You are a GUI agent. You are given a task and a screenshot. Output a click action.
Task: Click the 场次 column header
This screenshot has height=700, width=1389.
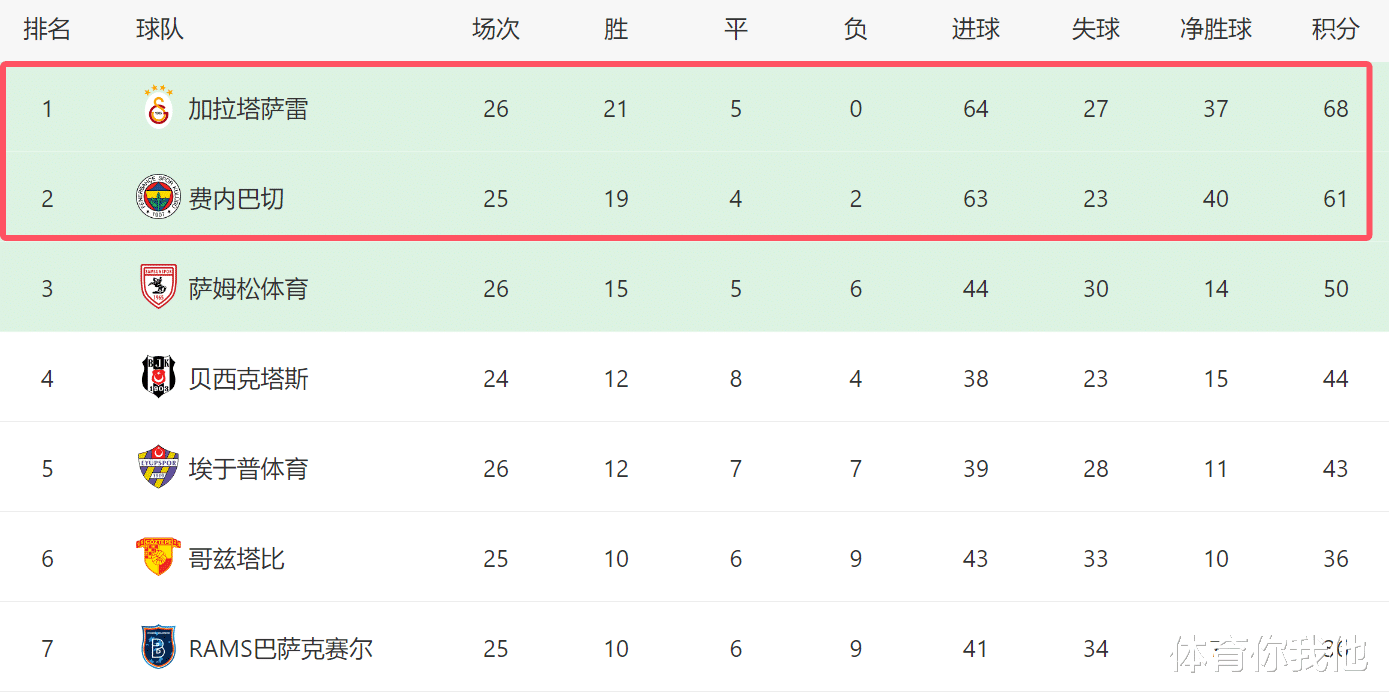pos(496,30)
